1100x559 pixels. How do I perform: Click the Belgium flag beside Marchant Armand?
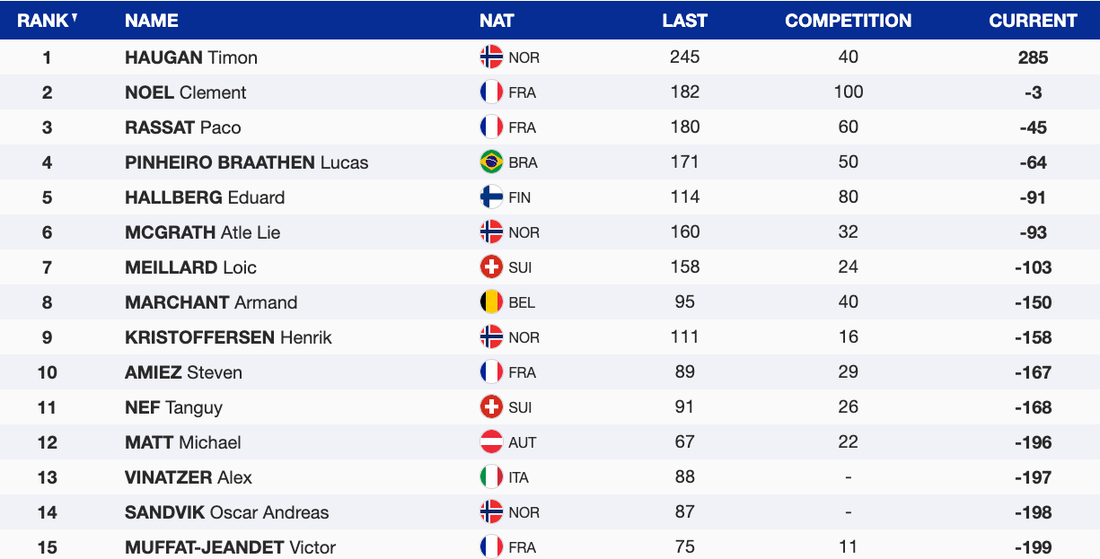pos(491,302)
